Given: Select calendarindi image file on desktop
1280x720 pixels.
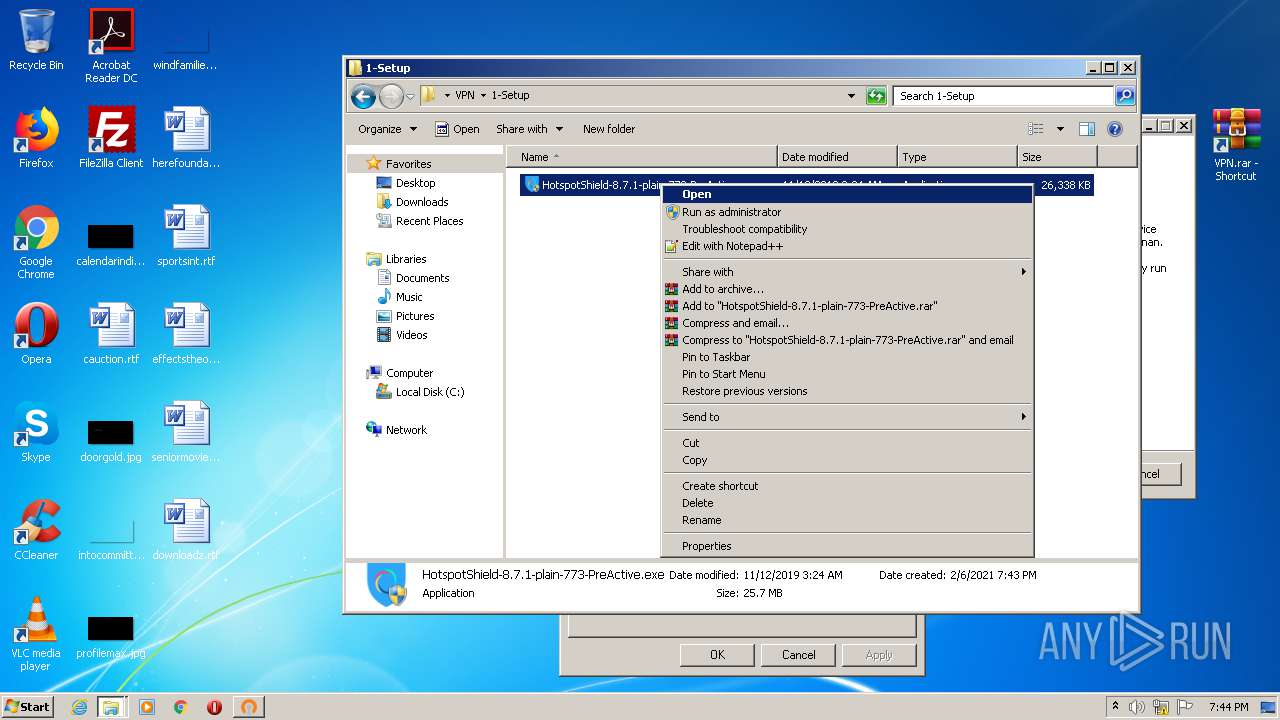Looking at the screenshot, I should pyautogui.click(x=111, y=244).
